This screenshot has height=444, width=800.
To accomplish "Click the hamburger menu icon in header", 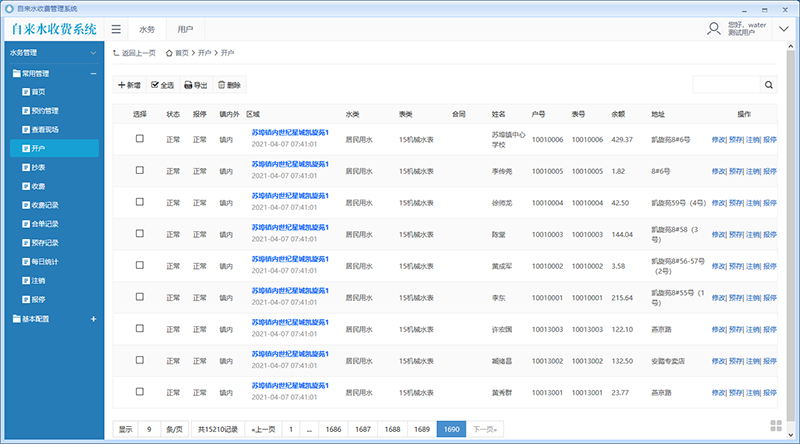I will pos(117,29).
